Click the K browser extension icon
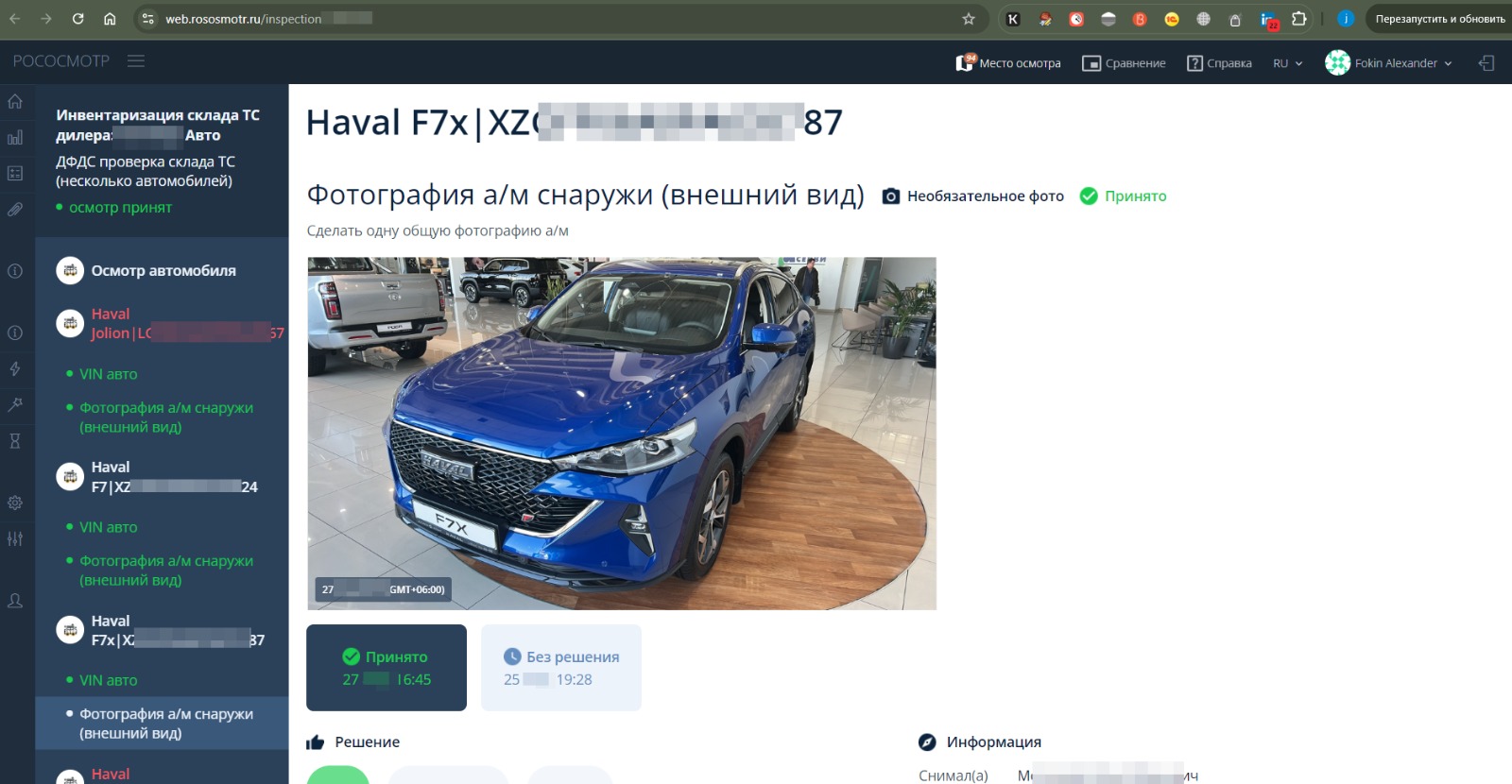This screenshot has height=784, width=1512. [x=1013, y=19]
